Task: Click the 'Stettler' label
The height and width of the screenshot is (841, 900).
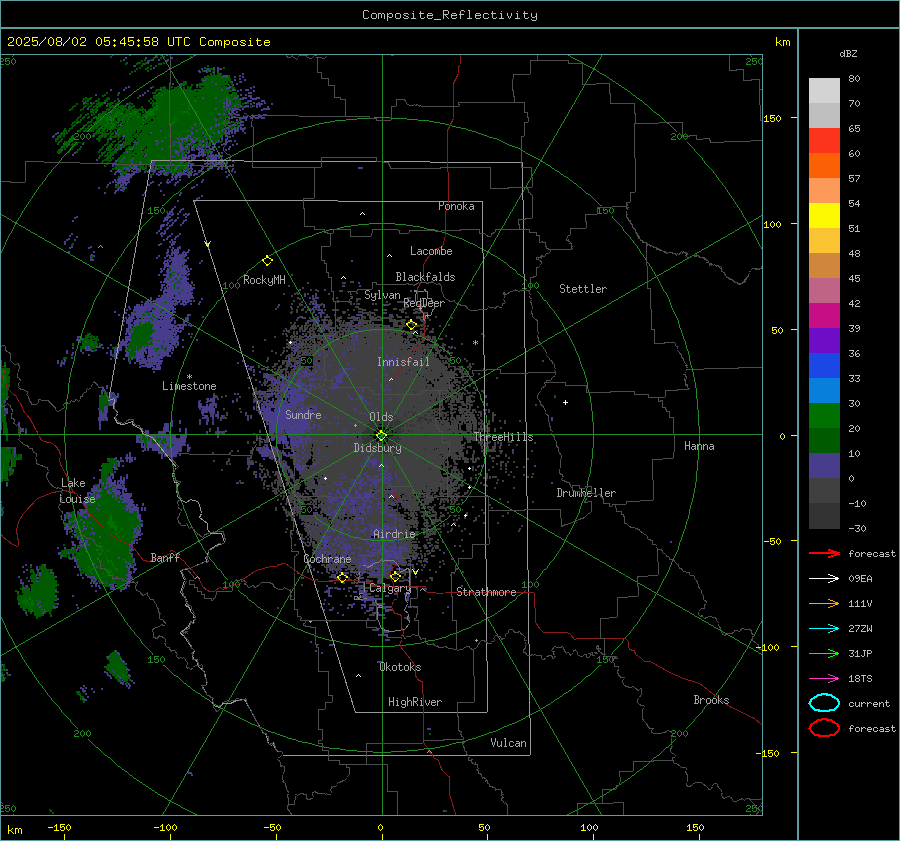Action: [x=583, y=289]
